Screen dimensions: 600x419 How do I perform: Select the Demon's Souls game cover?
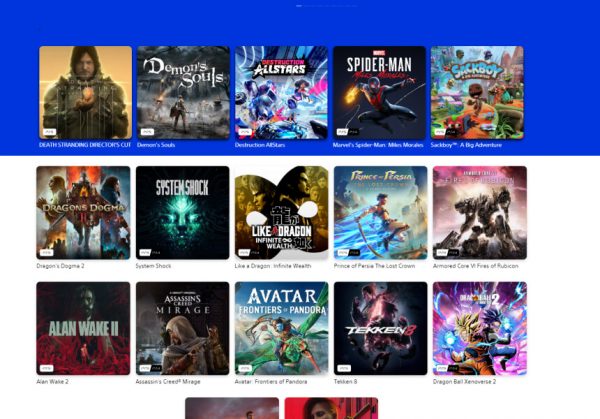point(183,92)
